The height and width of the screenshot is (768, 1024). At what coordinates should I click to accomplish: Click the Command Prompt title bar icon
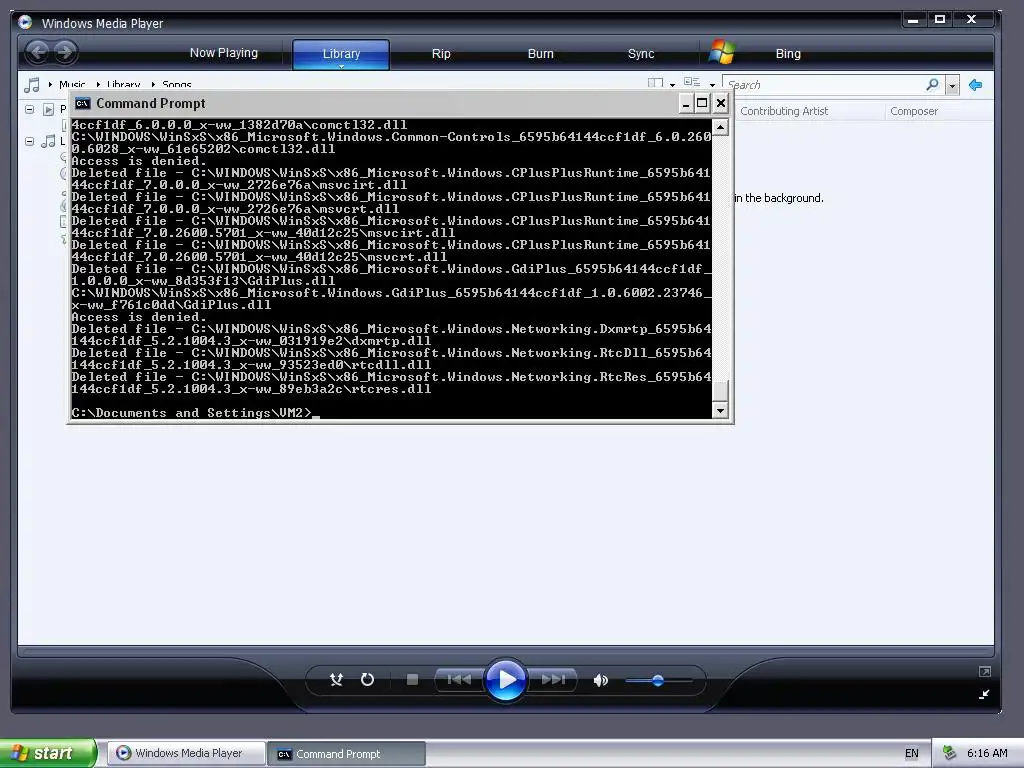tap(82, 103)
